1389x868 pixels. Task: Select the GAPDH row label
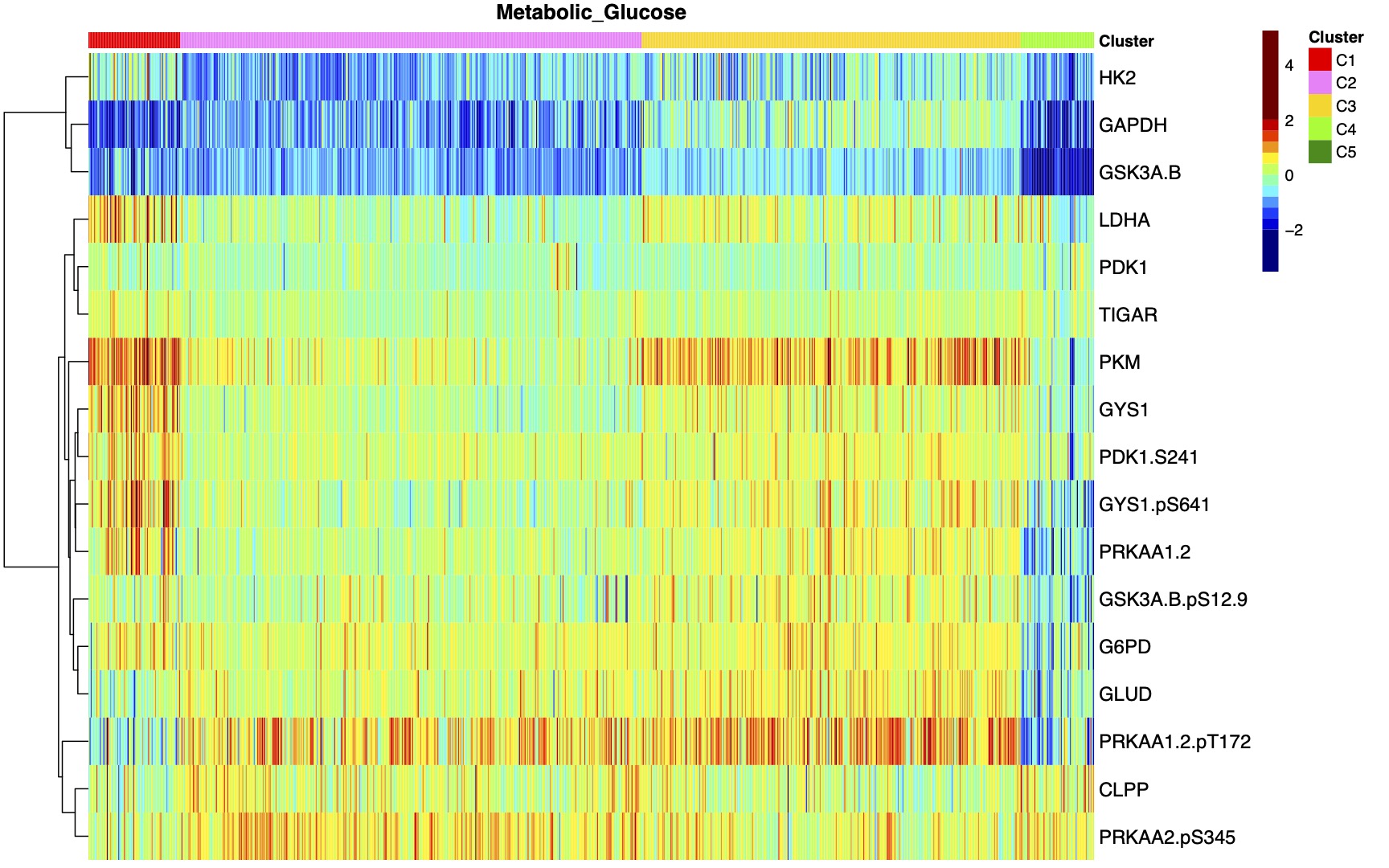[1133, 125]
